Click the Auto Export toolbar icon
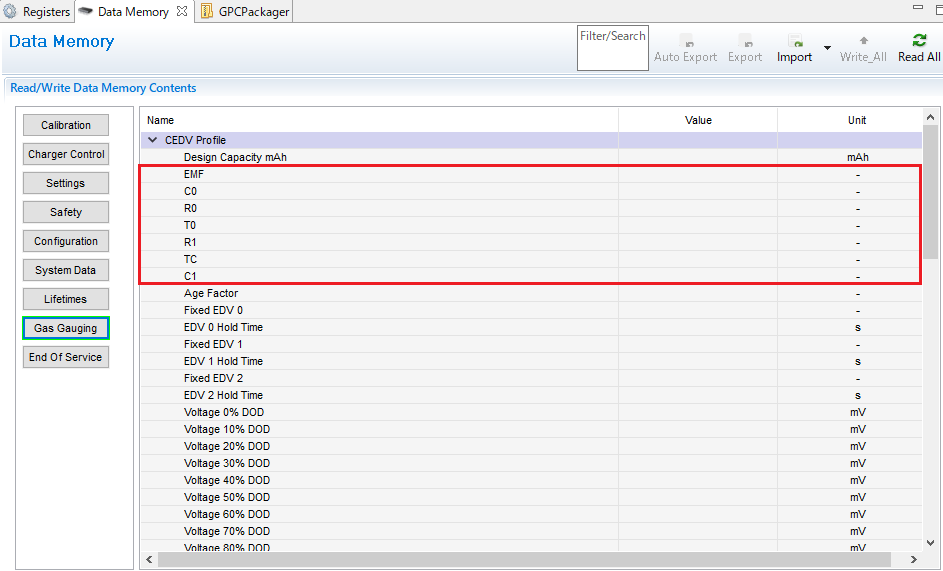 (686, 41)
